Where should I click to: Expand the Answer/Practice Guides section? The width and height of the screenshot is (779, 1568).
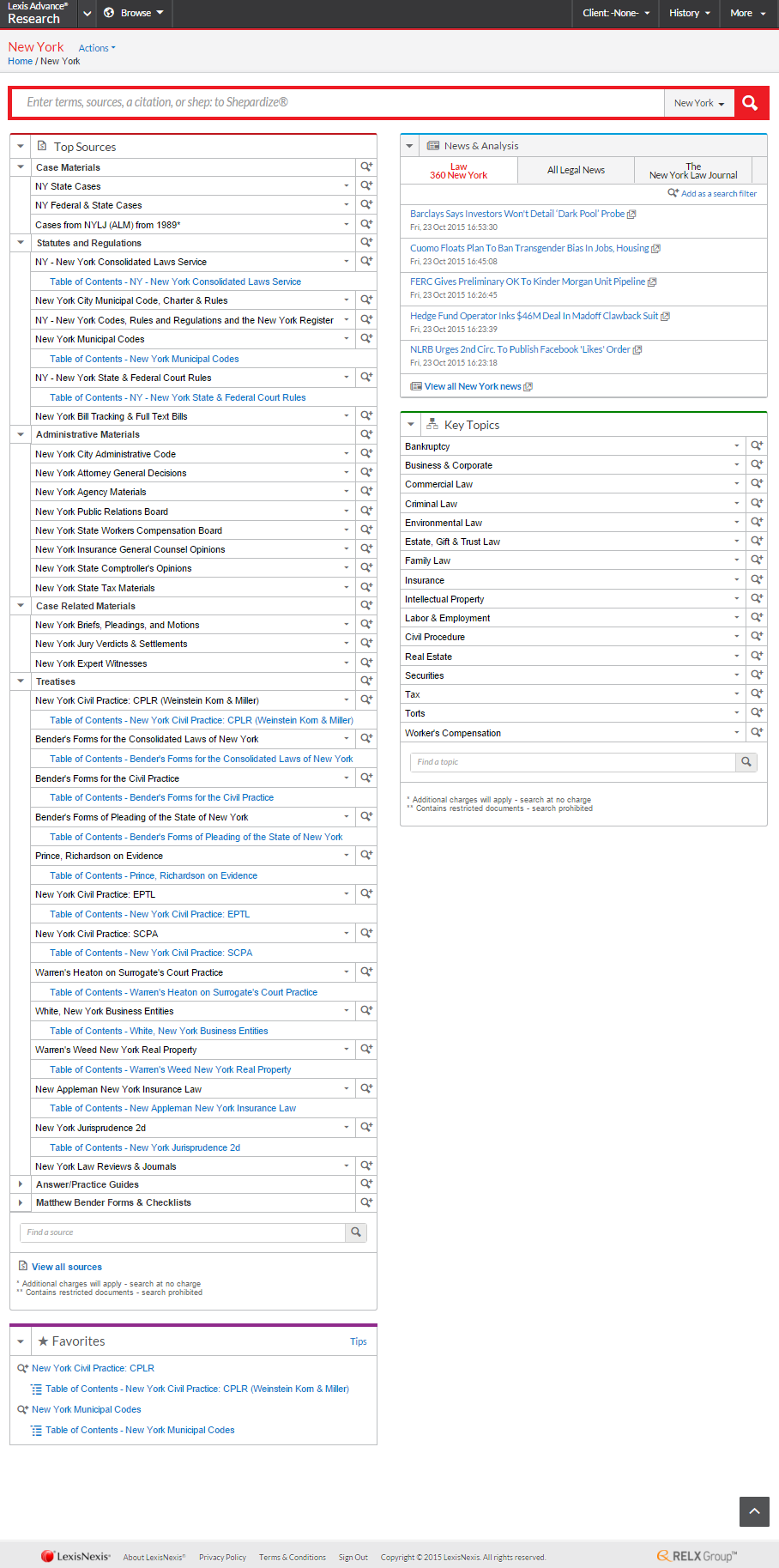pos(21,1184)
